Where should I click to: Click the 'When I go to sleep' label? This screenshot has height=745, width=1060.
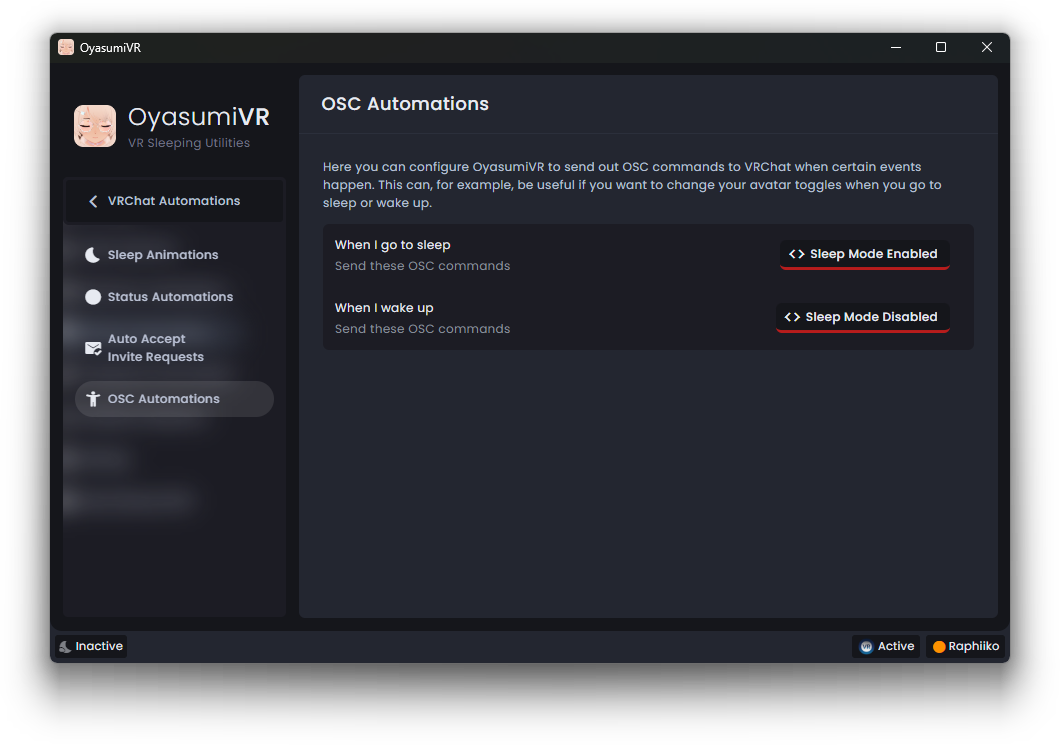tap(392, 245)
